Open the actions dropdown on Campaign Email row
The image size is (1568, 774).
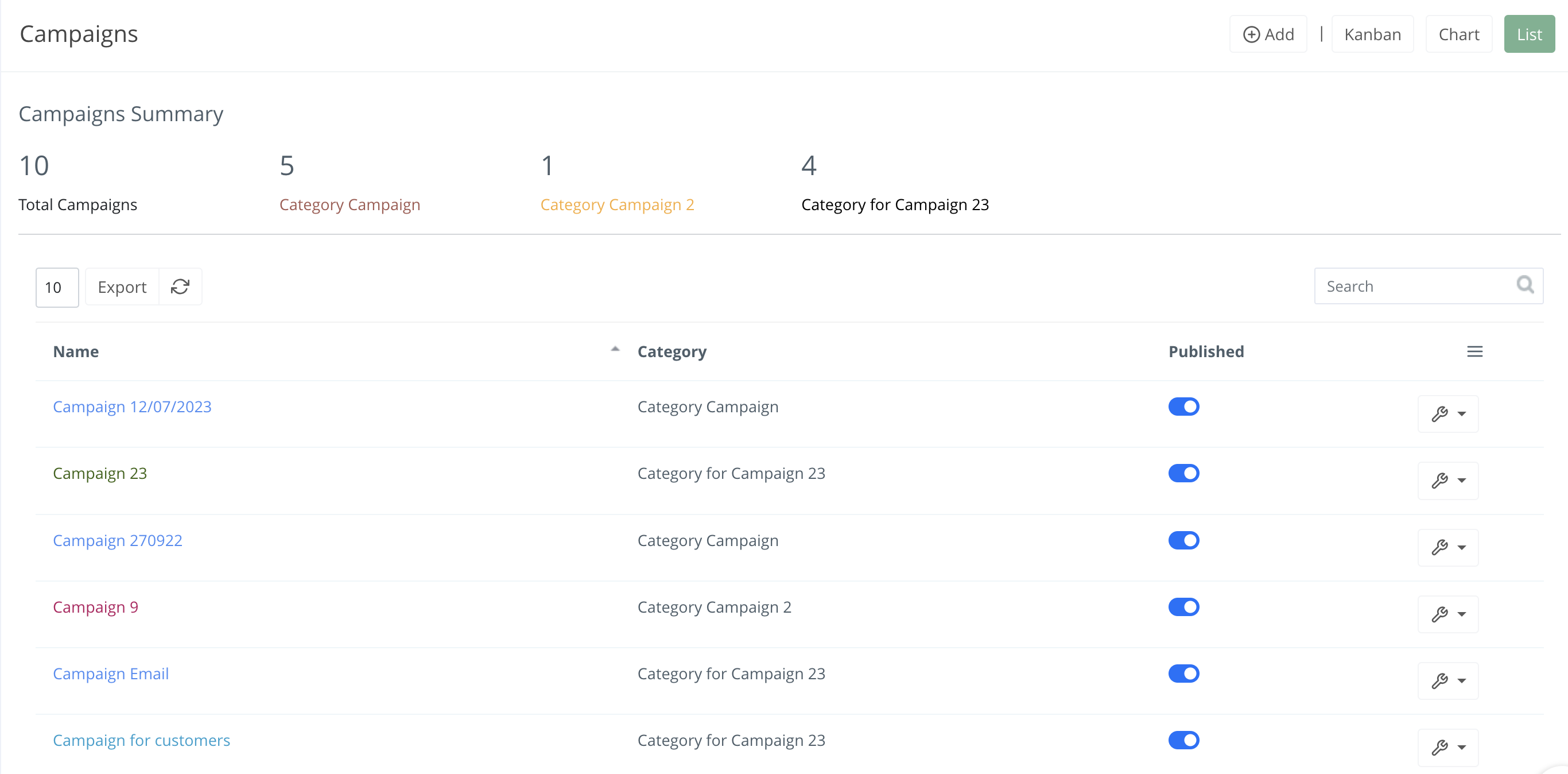pyautogui.click(x=1462, y=681)
